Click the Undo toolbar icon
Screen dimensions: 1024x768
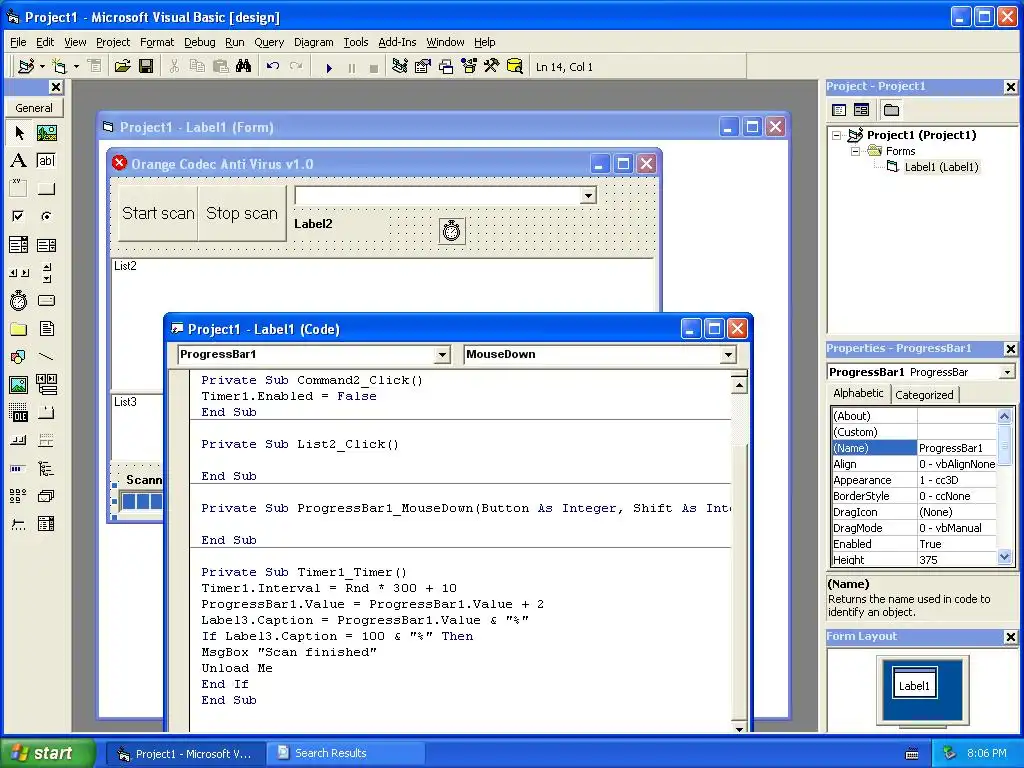point(273,66)
